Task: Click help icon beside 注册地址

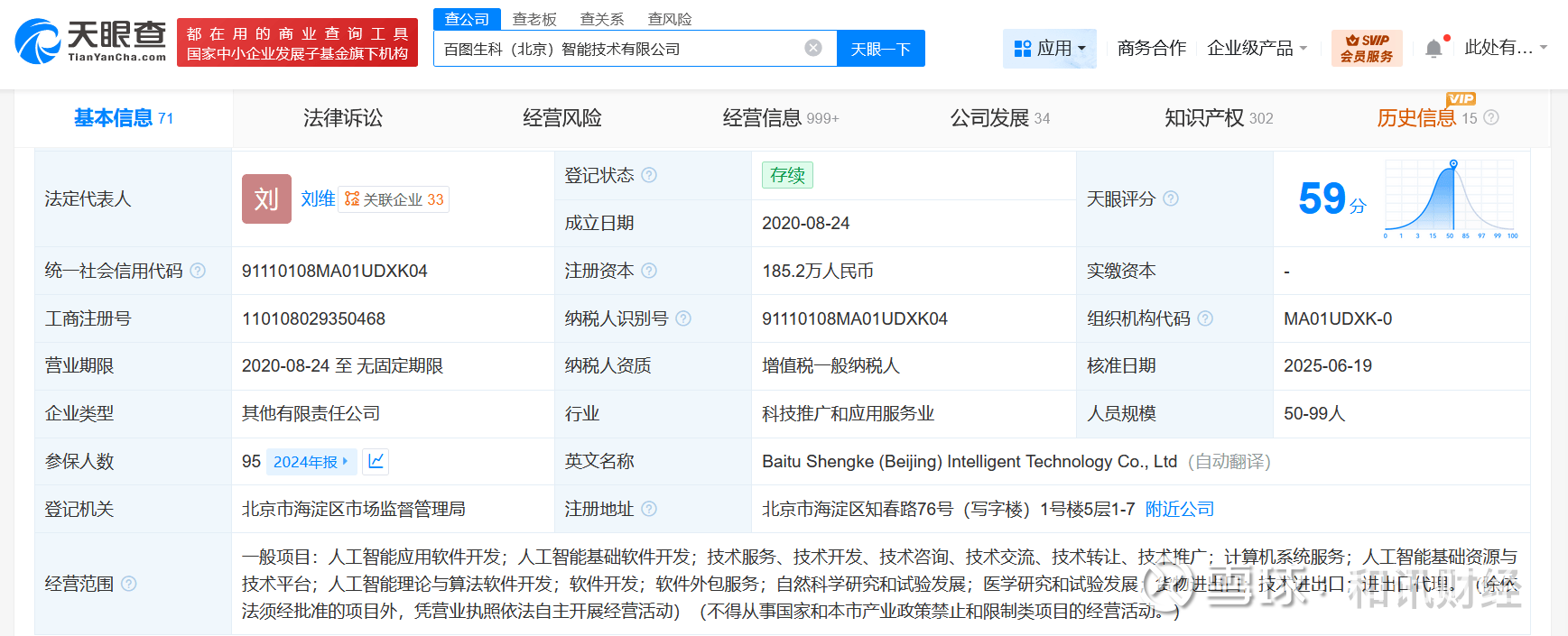Action: pyautogui.click(x=649, y=509)
